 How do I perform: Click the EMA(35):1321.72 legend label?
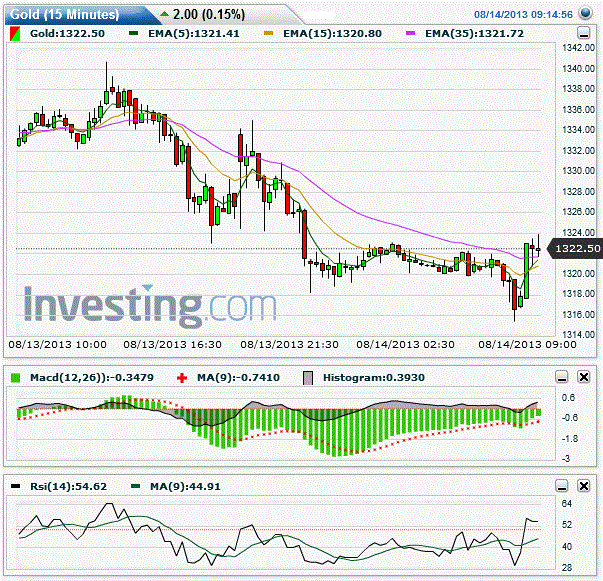tap(474, 33)
